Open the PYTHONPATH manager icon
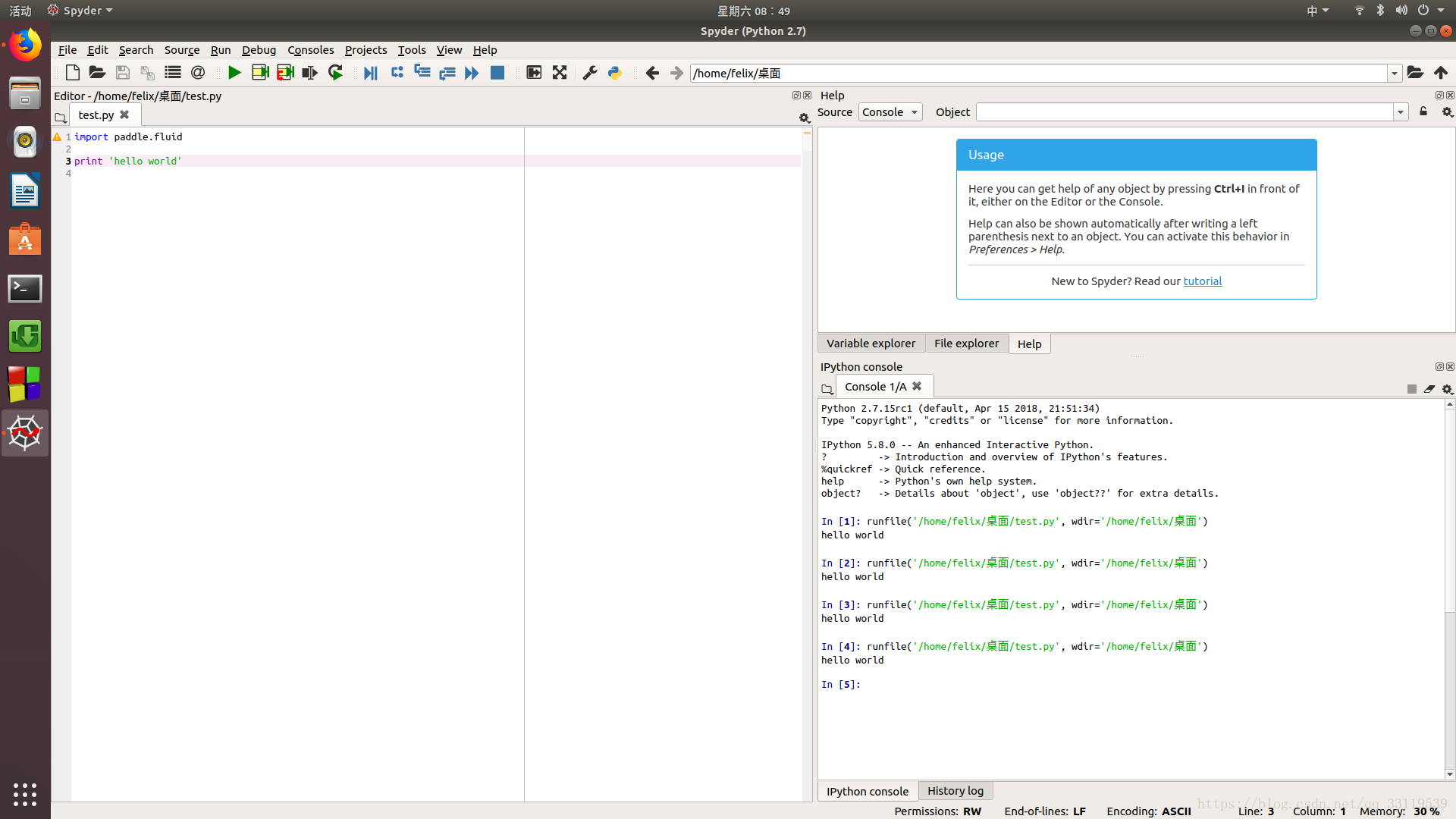 click(615, 73)
